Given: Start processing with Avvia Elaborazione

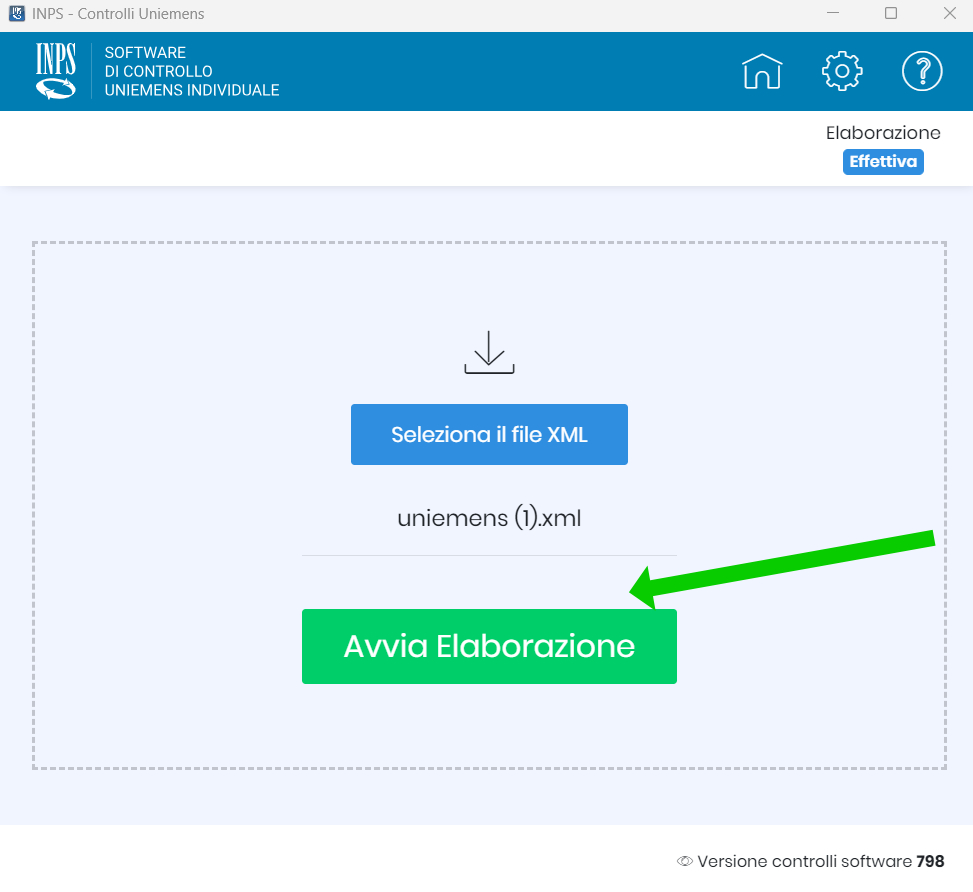Looking at the screenshot, I should coord(489,646).
